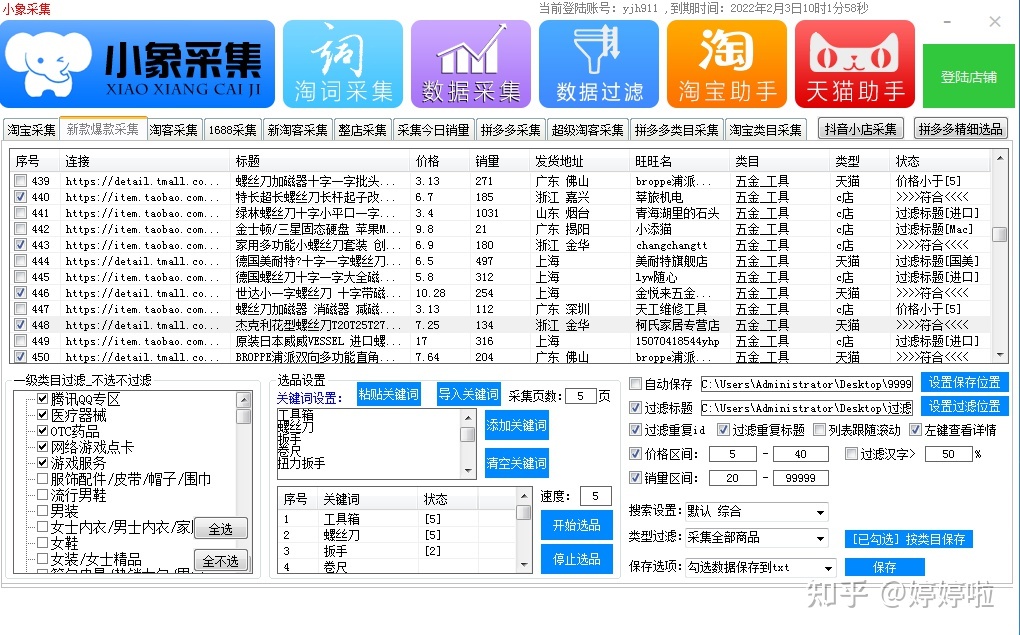Open the 淘宝助手 orange tile
This screenshot has width=1020, height=635.
pos(727,64)
